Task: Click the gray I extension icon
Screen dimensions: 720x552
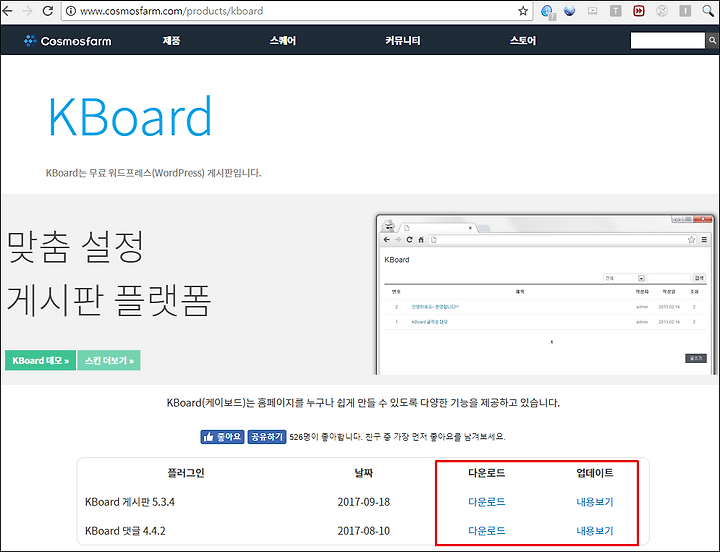Action: click(685, 11)
